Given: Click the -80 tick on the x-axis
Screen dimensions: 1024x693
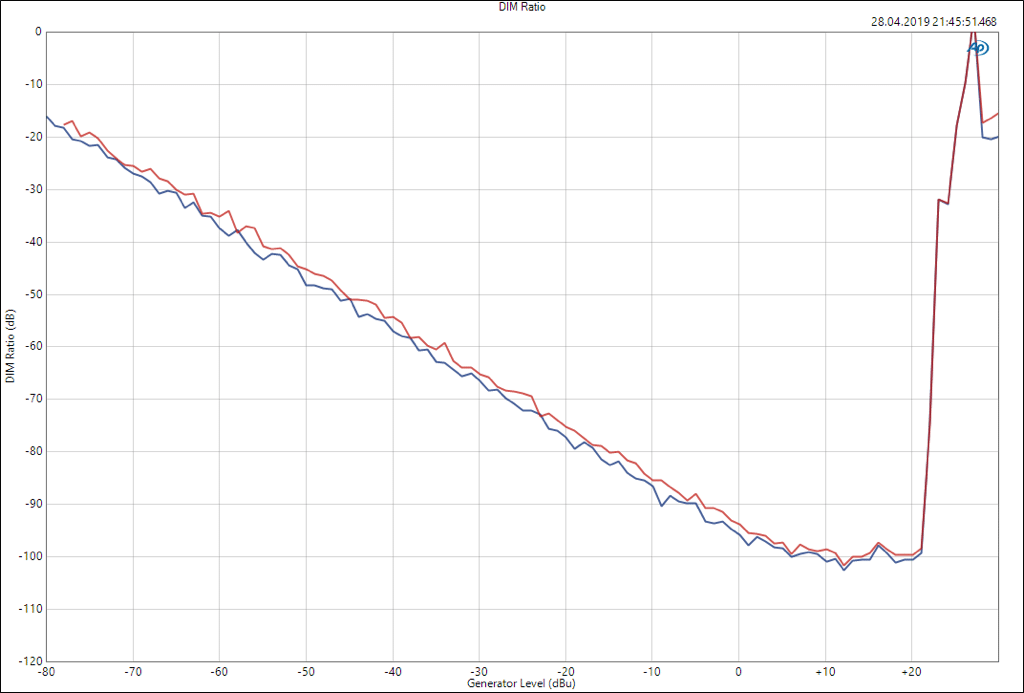Looking at the screenshot, I should click(46, 671).
